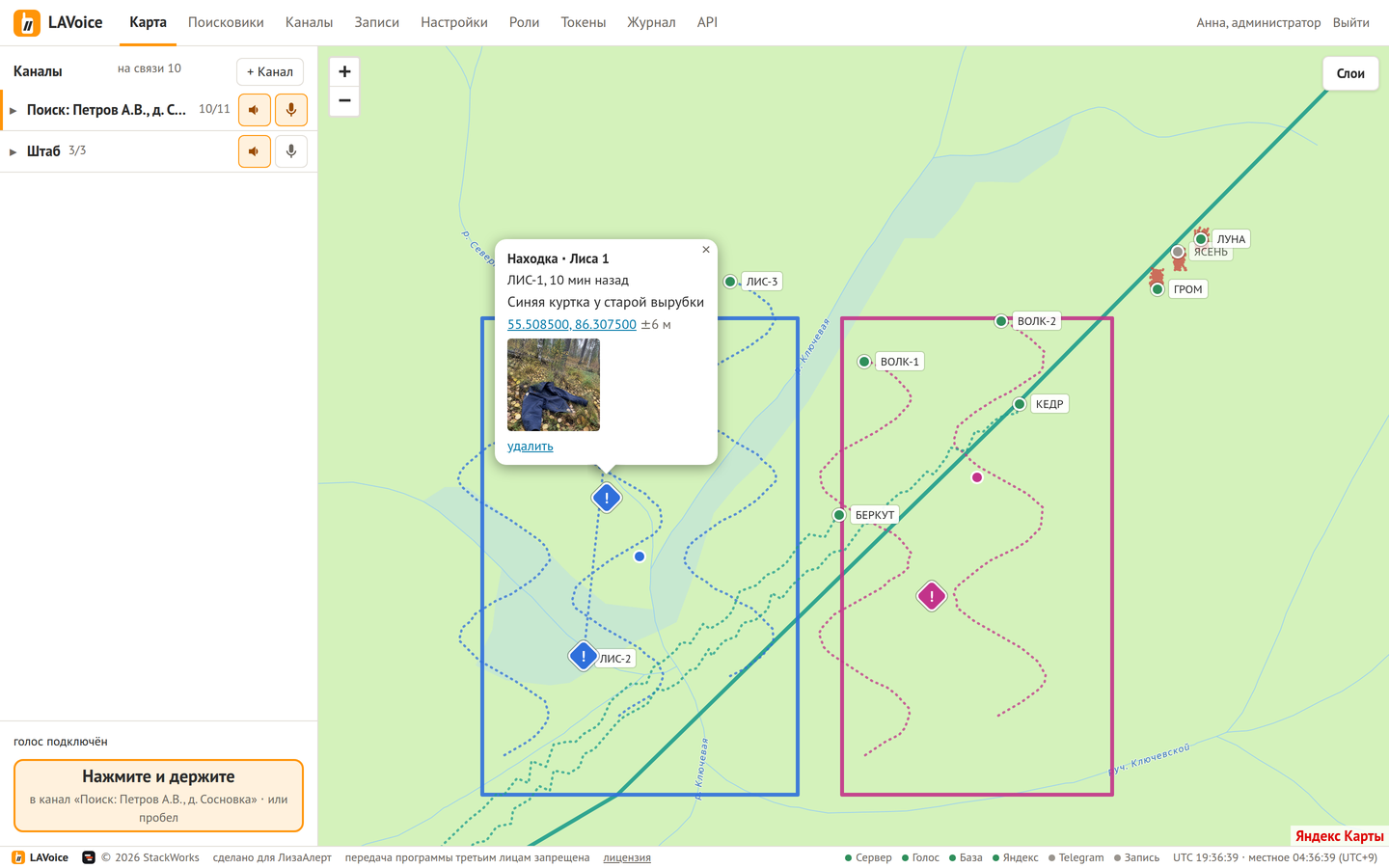
Task: Toggle microphone for Штаб channel
Action: 291,151
